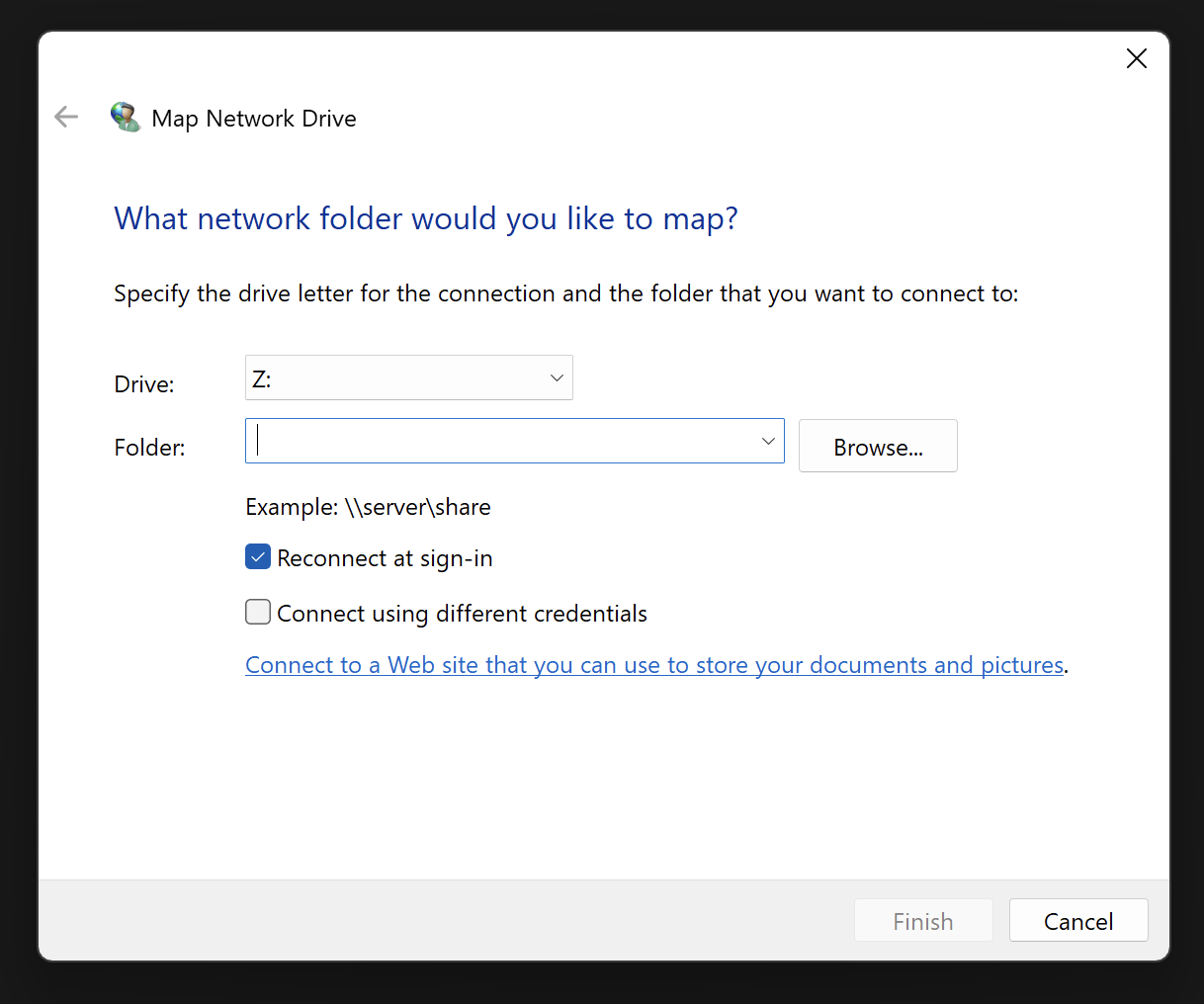
Task: Click the back arrow icon
Action: [x=66, y=118]
